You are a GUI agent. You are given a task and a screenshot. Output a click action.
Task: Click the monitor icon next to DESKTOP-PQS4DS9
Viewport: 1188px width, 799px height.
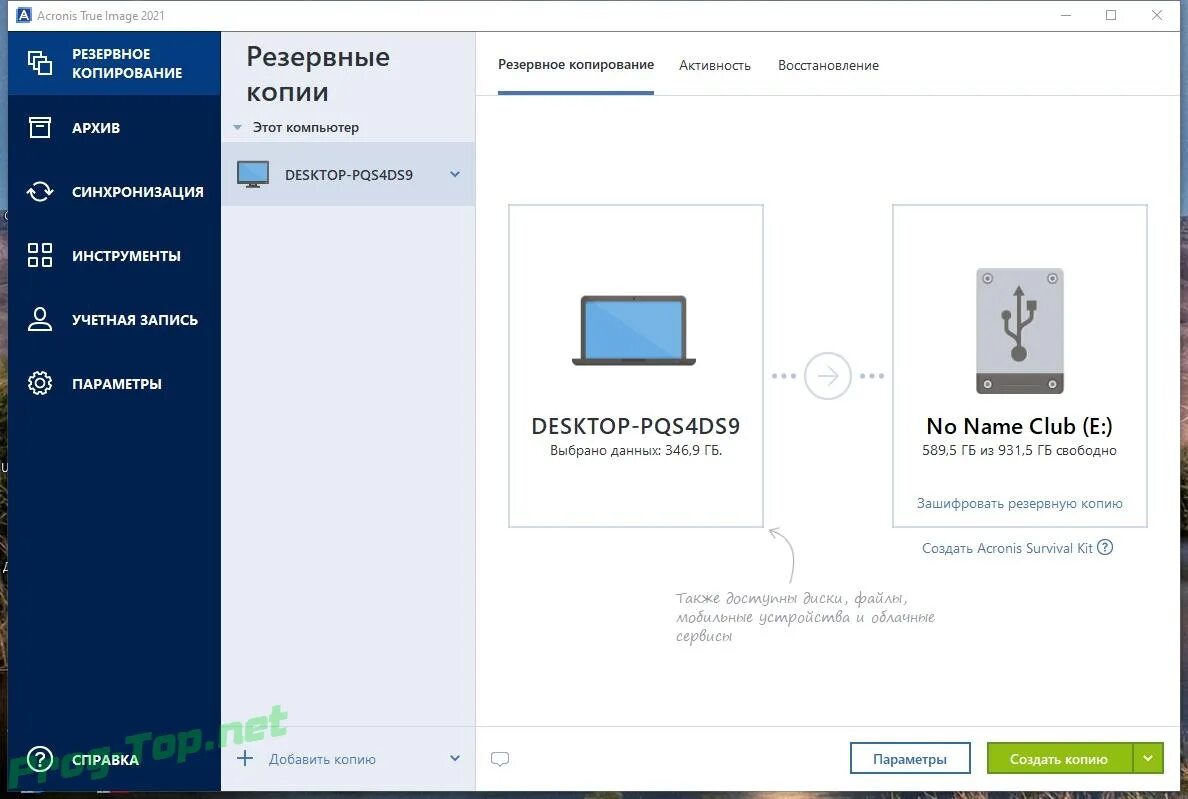pos(253,174)
